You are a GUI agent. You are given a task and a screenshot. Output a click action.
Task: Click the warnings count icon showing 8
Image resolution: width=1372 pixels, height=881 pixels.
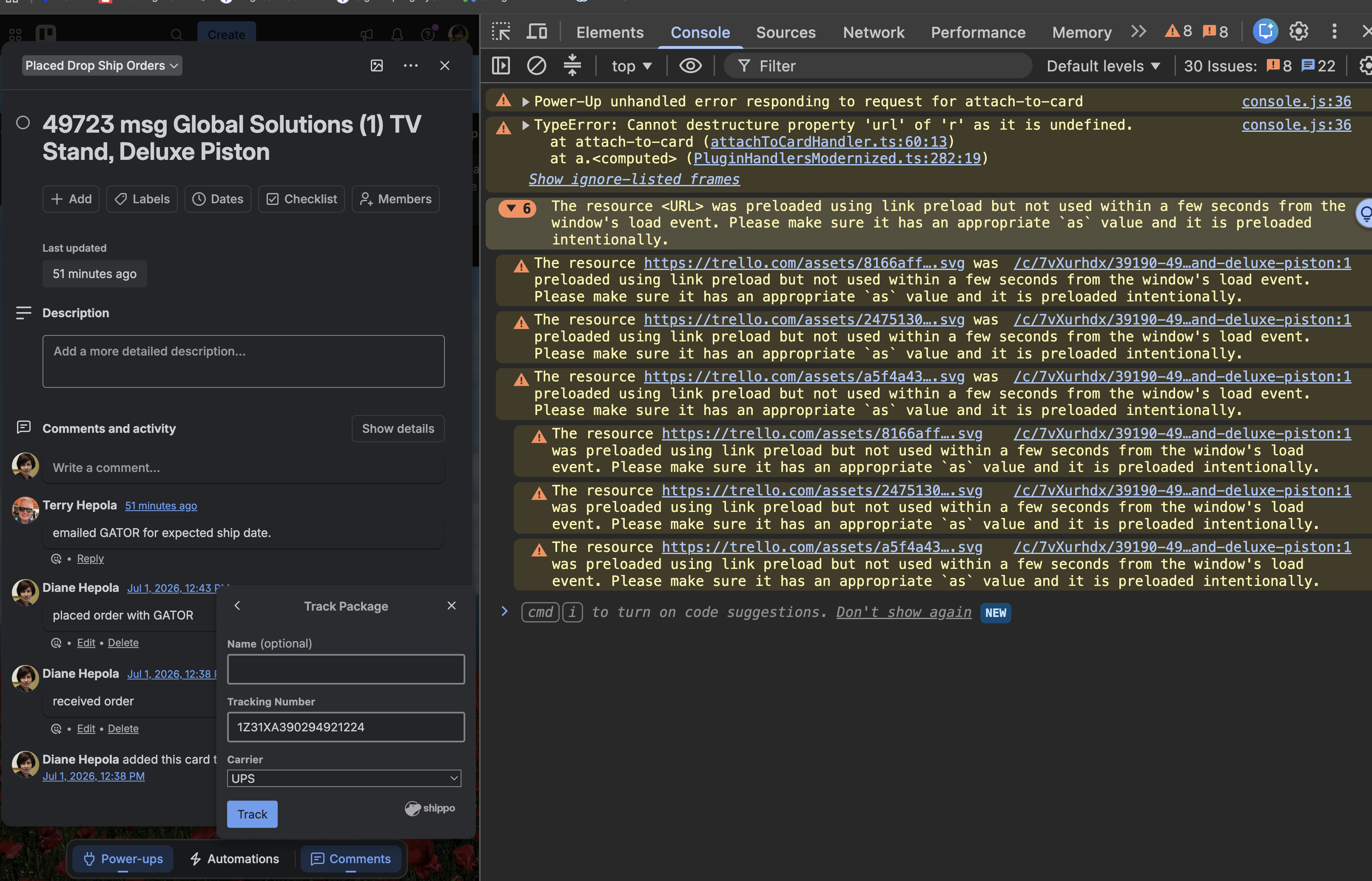coord(1178,31)
